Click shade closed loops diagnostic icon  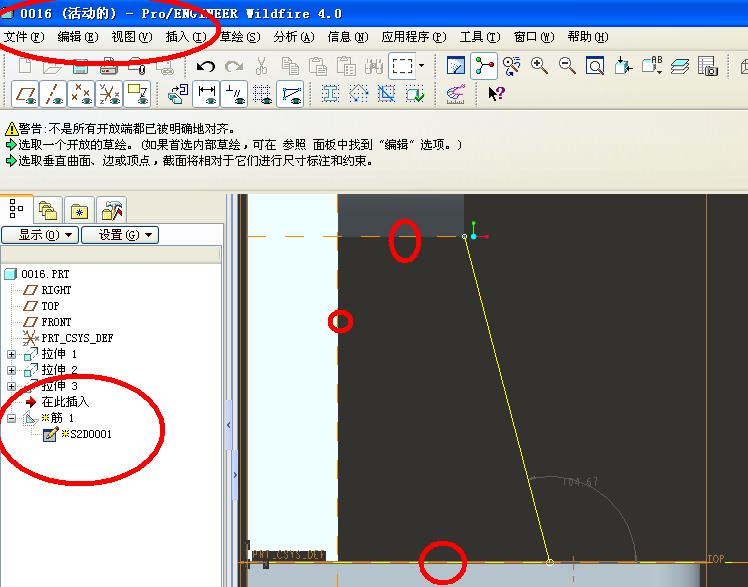coord(330,94)
